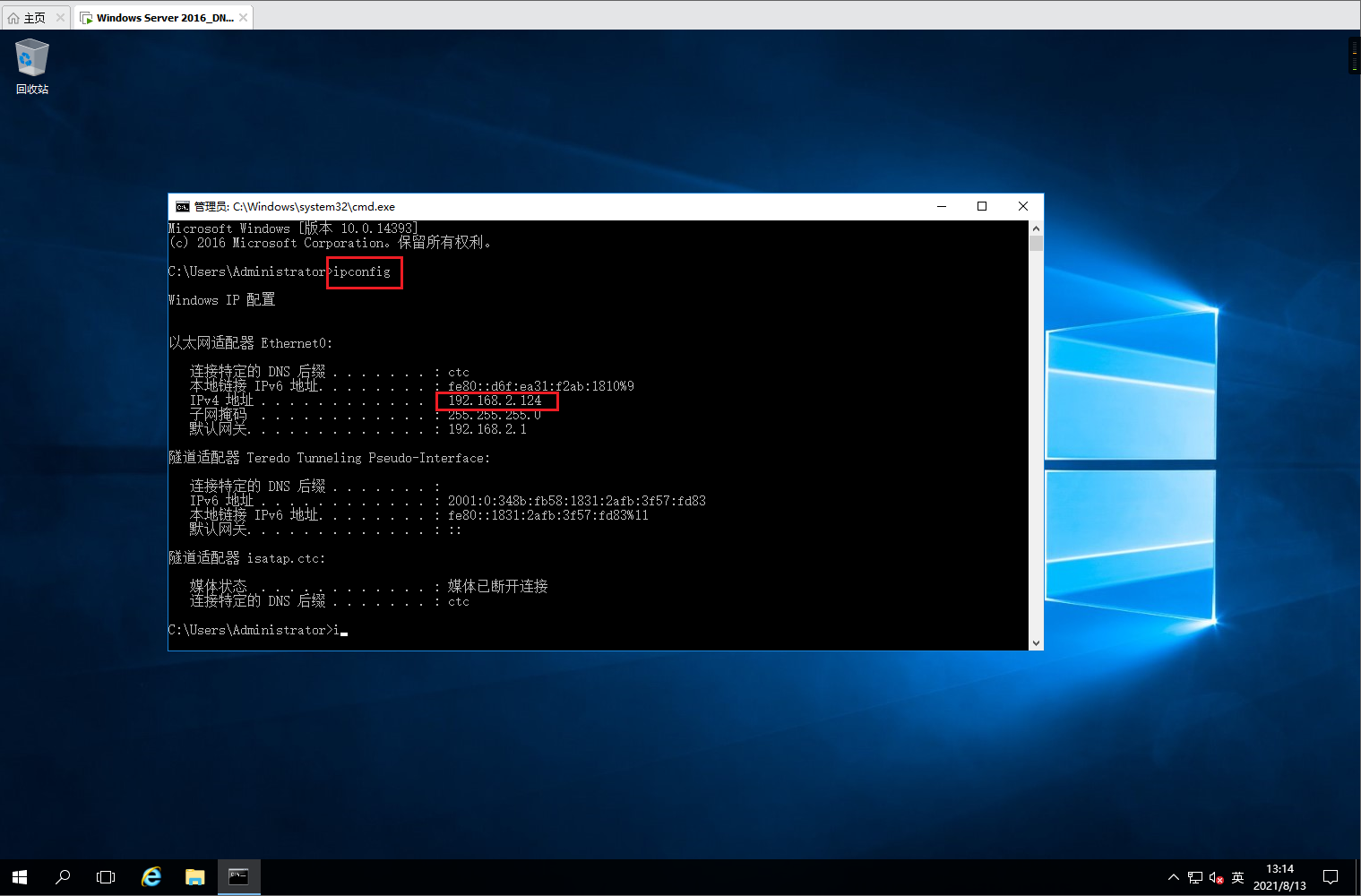Click the muted volume tray icon

(1216, 878)
